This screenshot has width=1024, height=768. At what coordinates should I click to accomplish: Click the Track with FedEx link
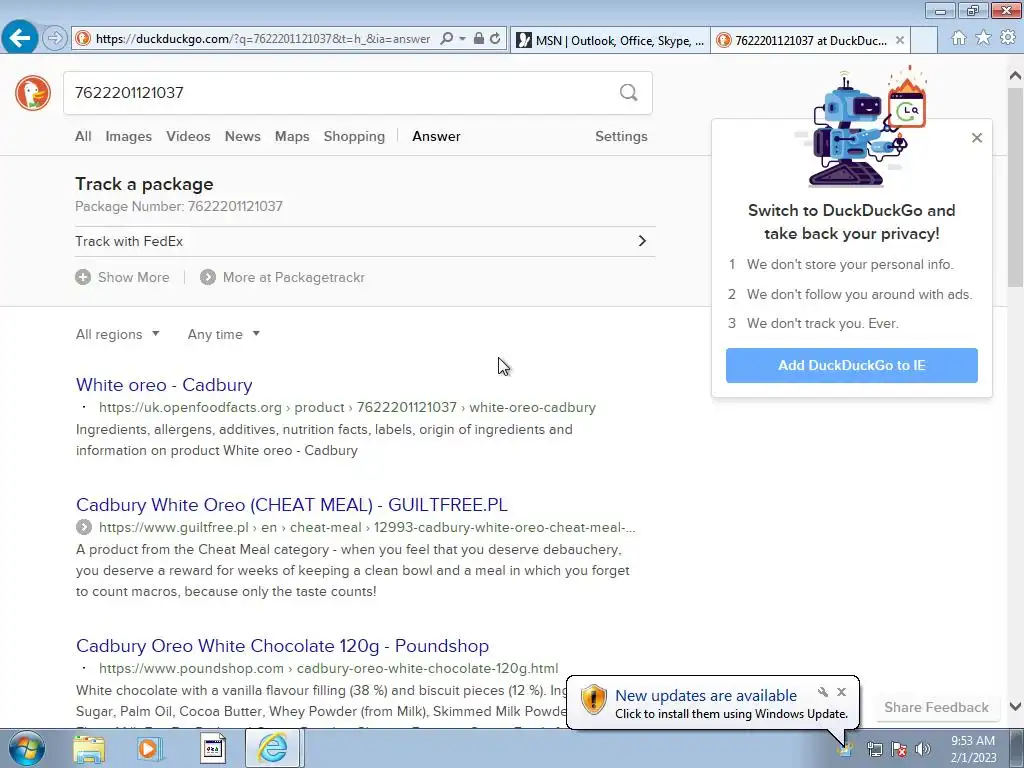point(129,241)
